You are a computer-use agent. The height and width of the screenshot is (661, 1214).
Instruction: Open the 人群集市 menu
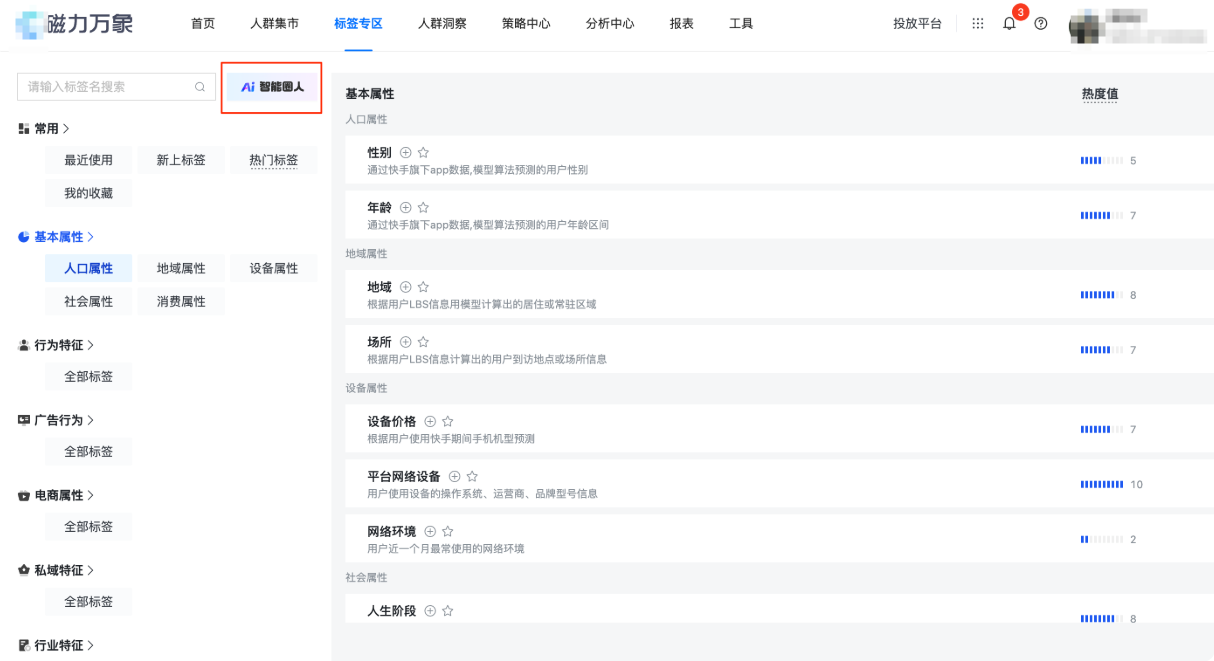274,23
